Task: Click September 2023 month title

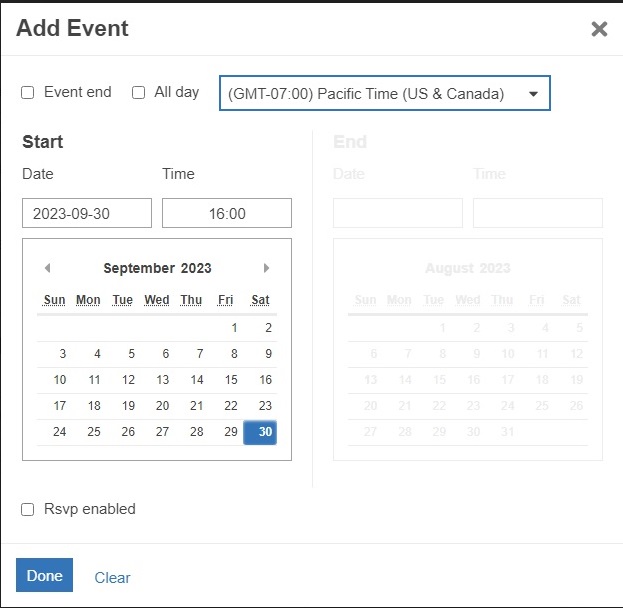Action: (157, 268)
